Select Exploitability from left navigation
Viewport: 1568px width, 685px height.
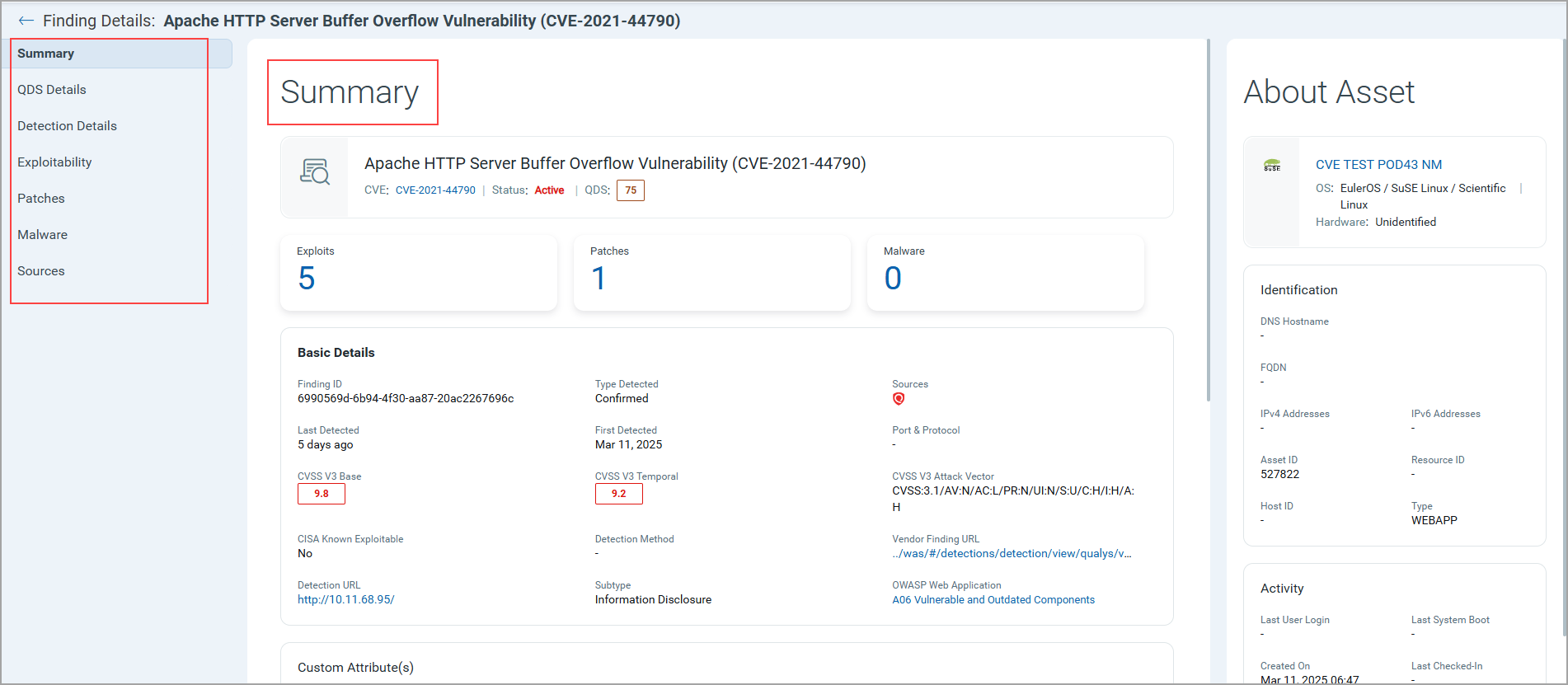(54, 162)
